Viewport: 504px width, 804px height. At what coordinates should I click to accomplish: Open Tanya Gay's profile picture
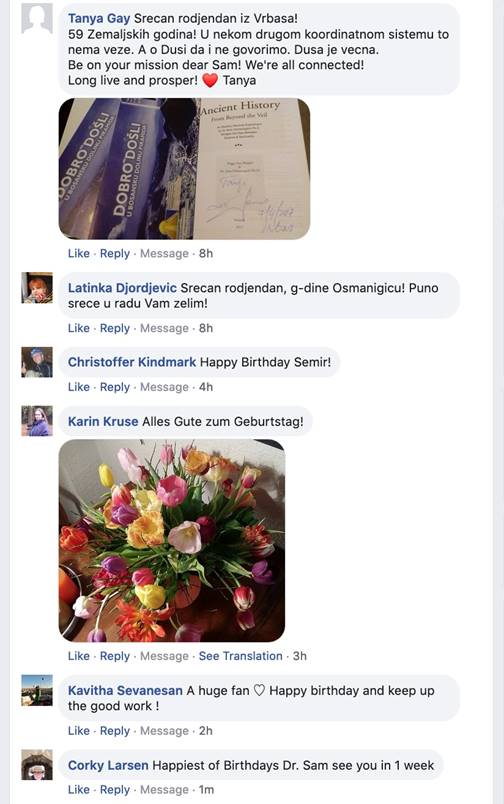click(x=37, y=18)
